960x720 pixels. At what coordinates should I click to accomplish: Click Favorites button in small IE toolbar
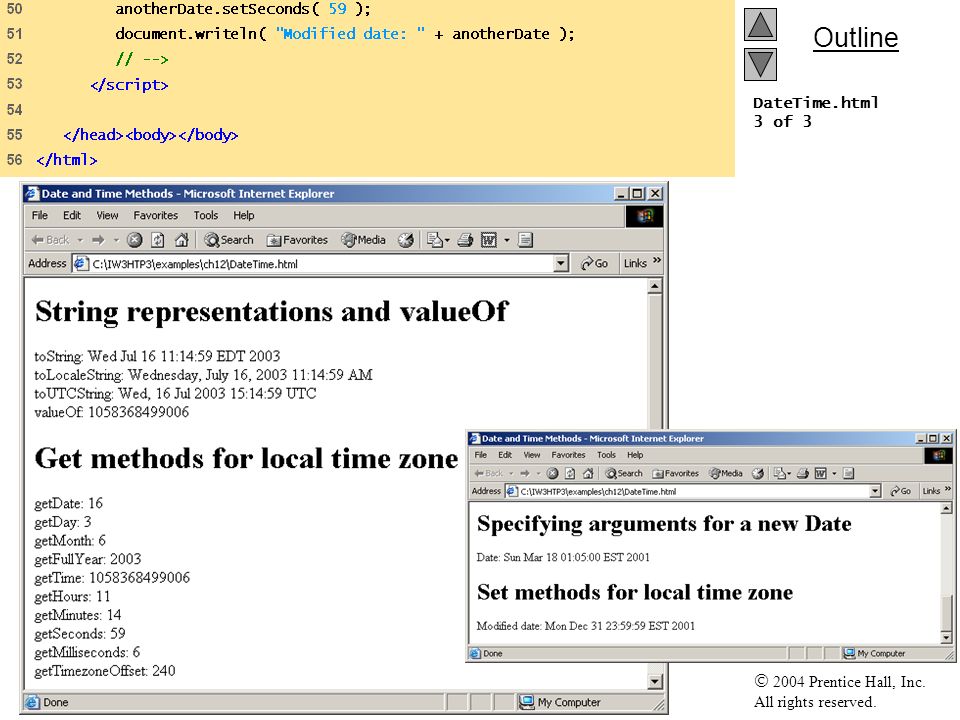(x=675, y=473)
